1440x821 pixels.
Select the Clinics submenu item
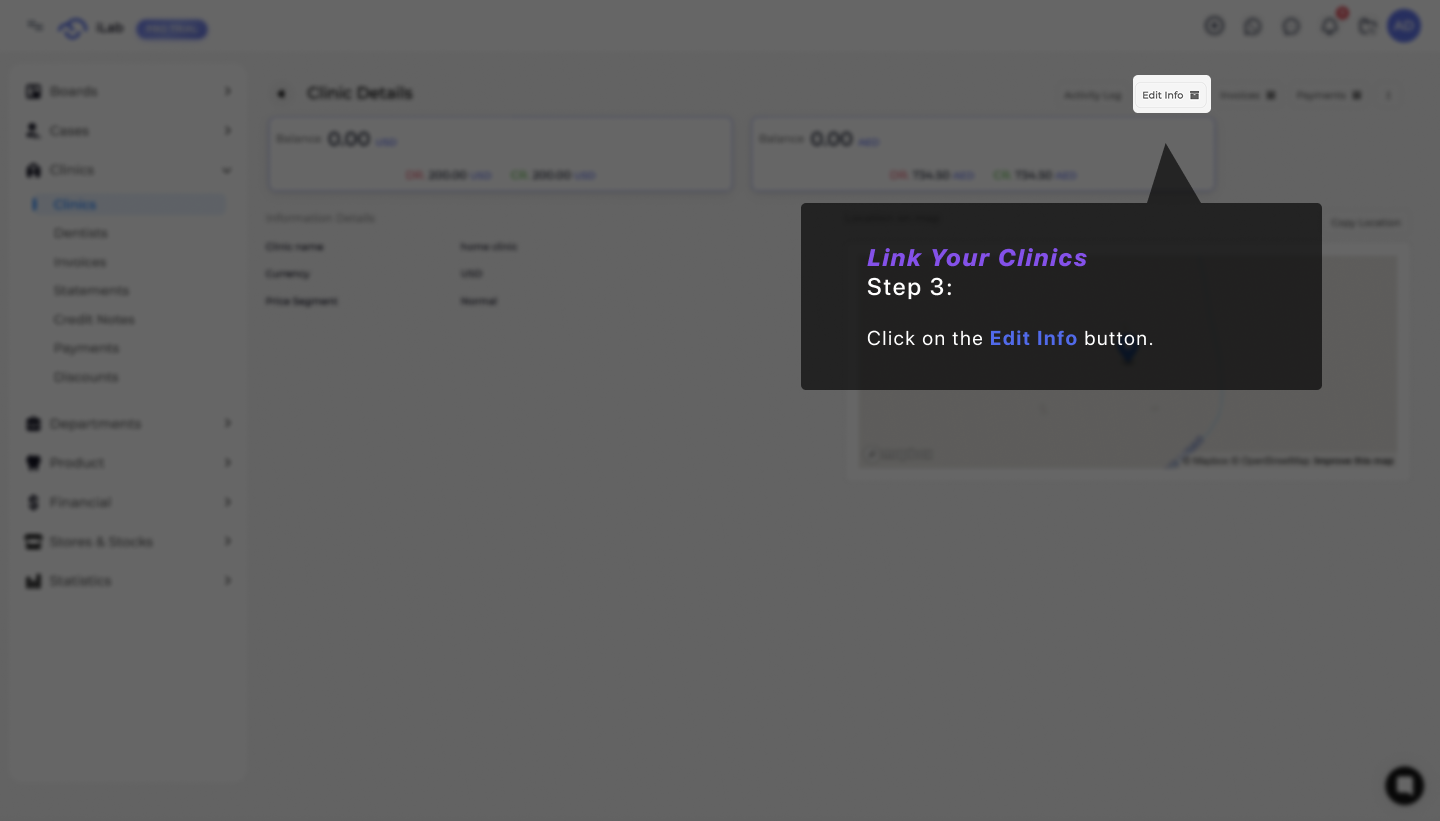[127, 204]
